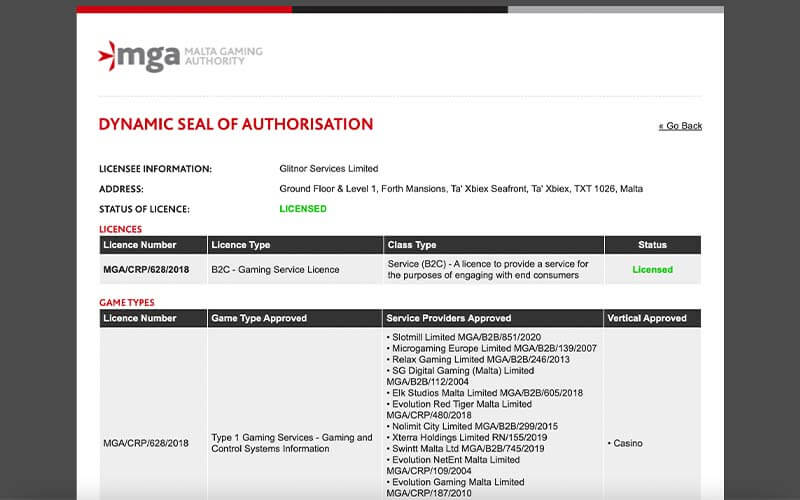Click Elk Studios Malta Limited entry
The width and height of the screenshot is (800, 500).
pyautogui.click(x=485, y=393)
